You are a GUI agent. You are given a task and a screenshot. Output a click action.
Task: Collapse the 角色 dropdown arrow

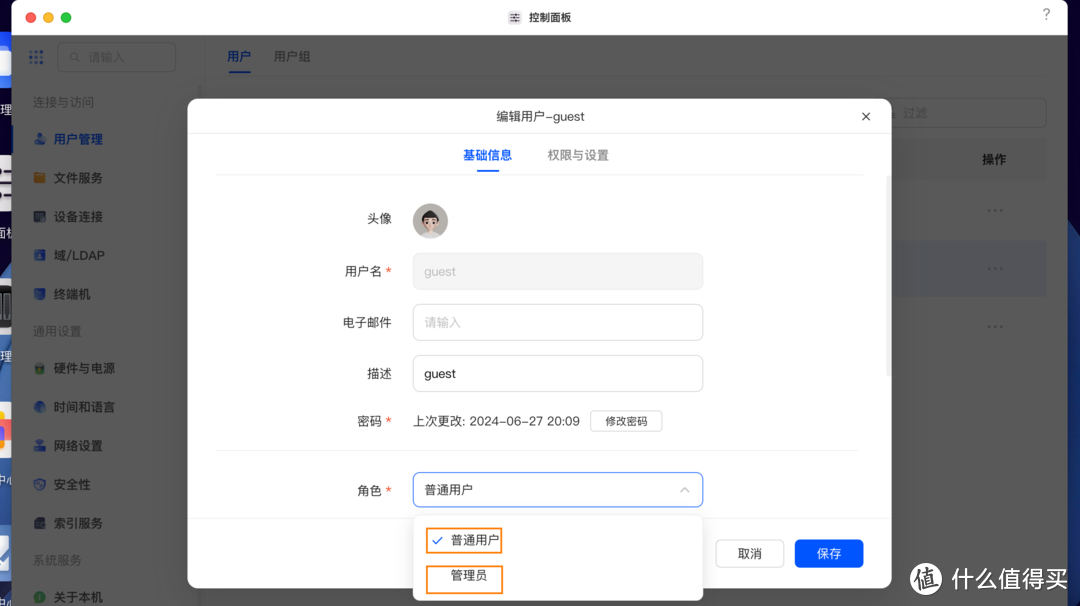click(684, 490)
